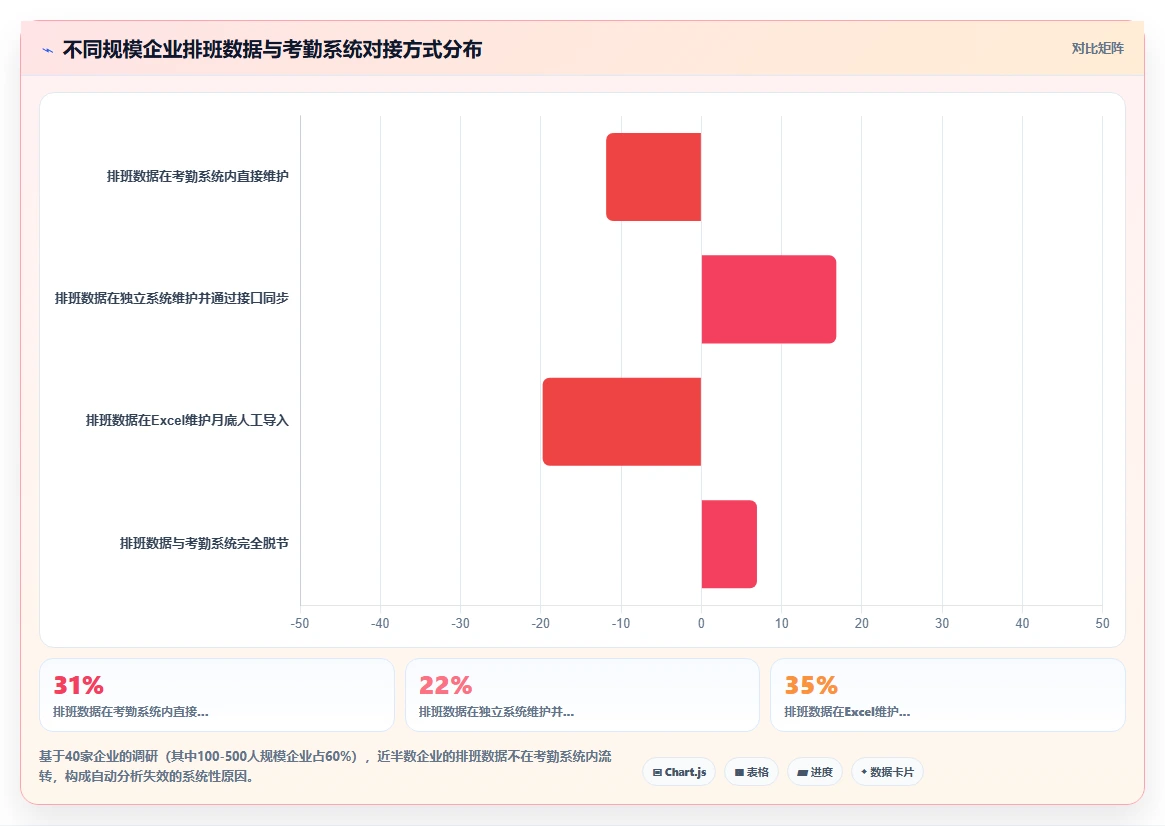This screenshot has height=826, width=1165.
Task: Click the 20 axis tick label
Action: click(x=862, y=623)
